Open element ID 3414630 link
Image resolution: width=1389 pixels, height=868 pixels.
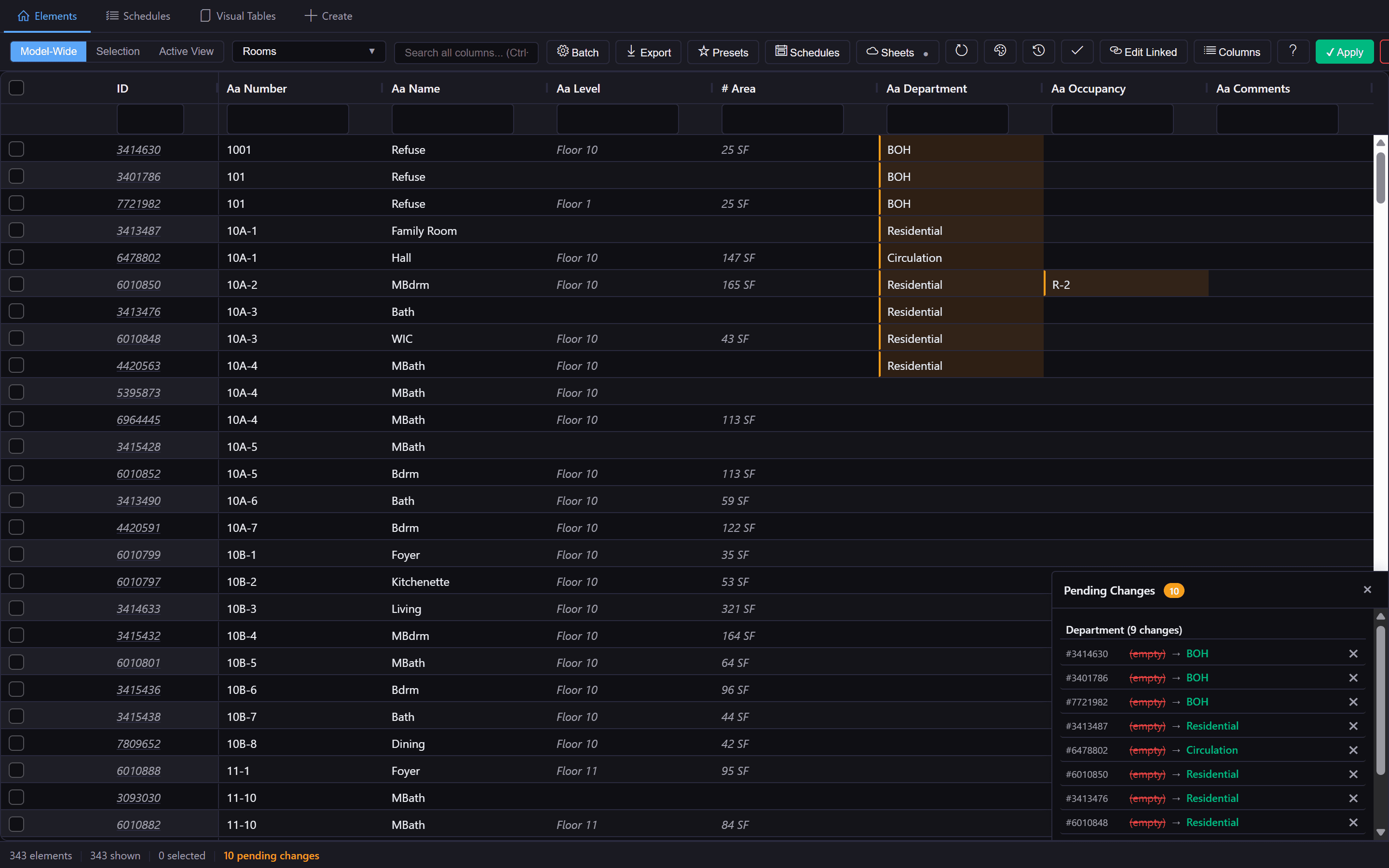pyautogui.click(x=138, y=150)
